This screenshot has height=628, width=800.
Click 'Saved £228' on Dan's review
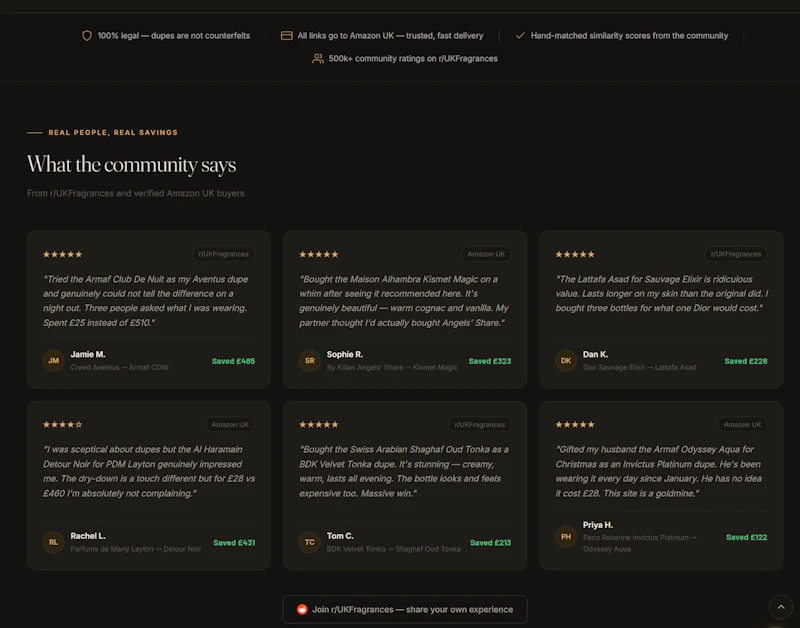tap(746, 361)
